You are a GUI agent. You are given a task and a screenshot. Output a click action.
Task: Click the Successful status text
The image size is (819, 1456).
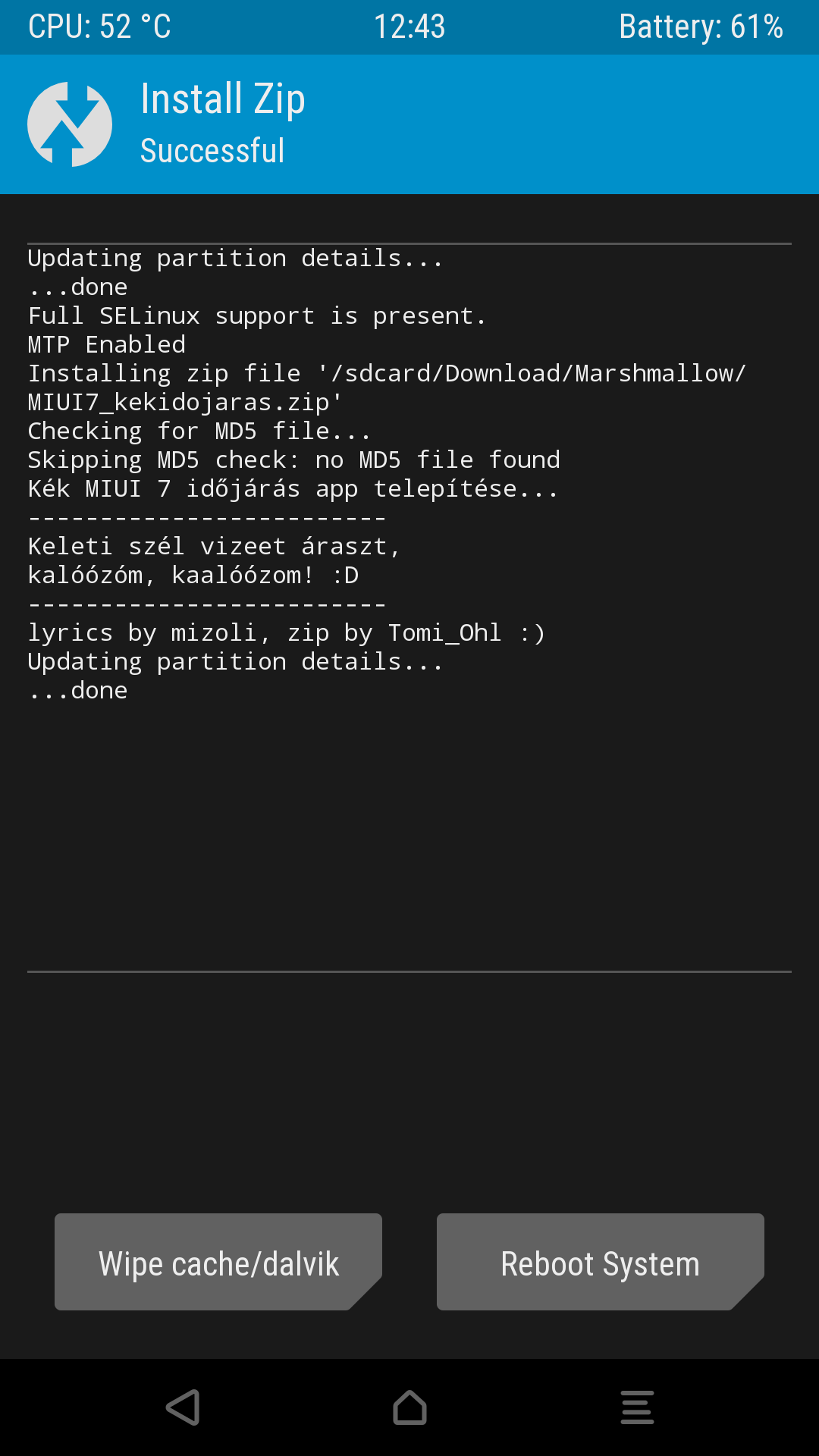click(x=212, y=151)
